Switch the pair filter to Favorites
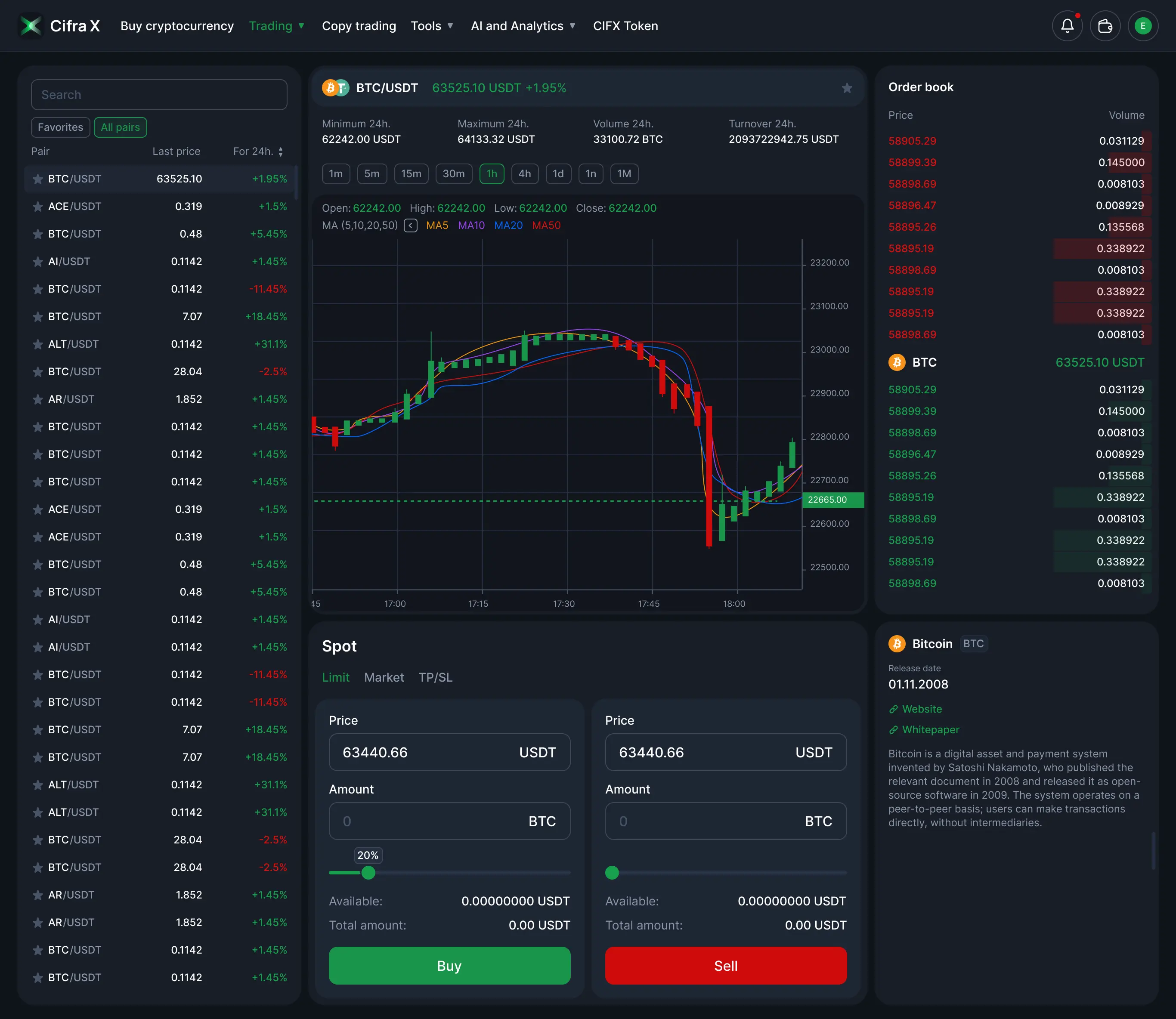Image resolution: width=1176 pixels, height=1019 pixels. click(60, 127)
